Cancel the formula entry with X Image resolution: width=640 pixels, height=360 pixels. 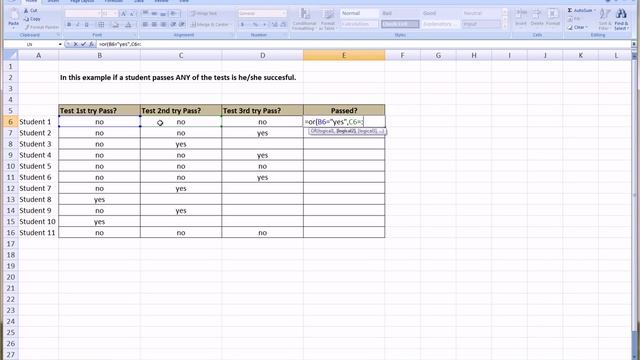click(76, 44)
